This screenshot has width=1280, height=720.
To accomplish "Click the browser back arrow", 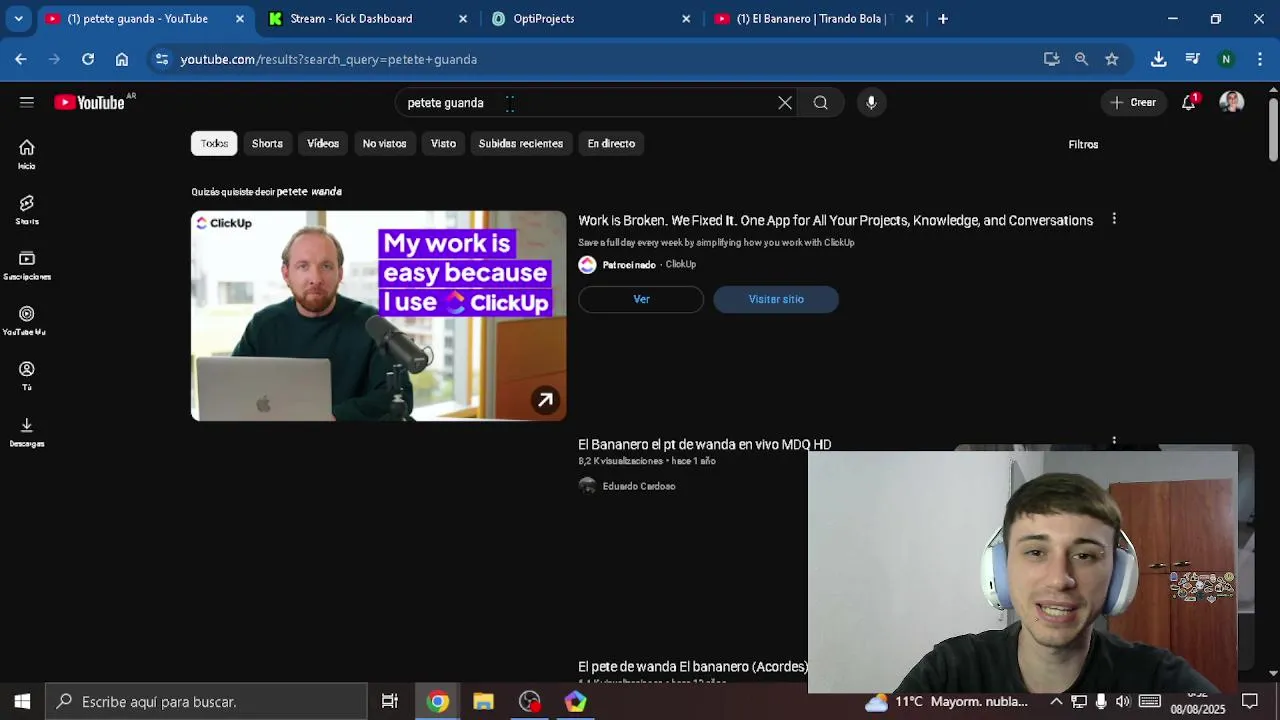I will tap(21, 59).
